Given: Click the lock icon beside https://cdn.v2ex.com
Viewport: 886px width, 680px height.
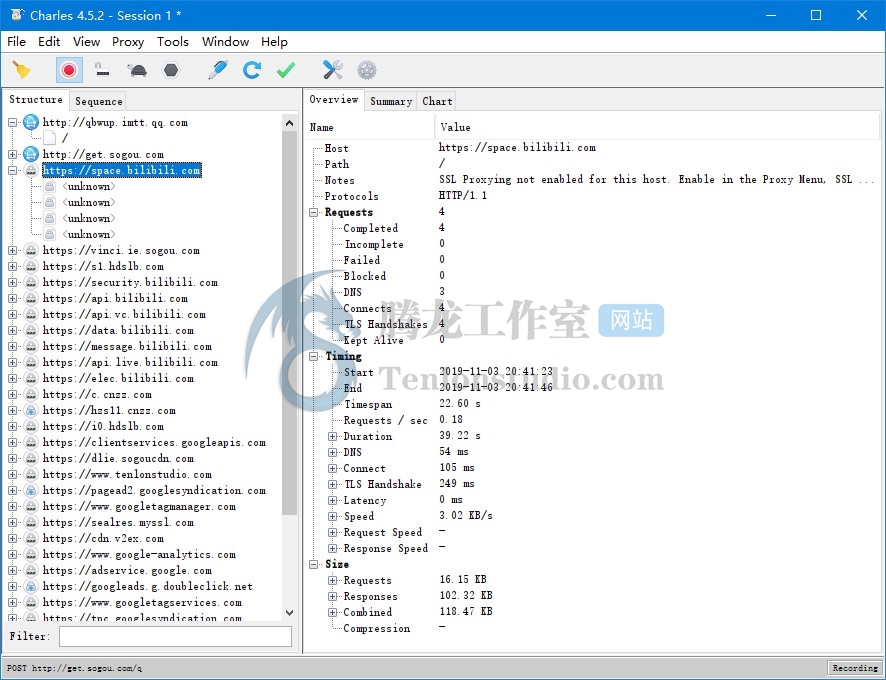Looking at the screenshot, I should [x=31, y=539].
